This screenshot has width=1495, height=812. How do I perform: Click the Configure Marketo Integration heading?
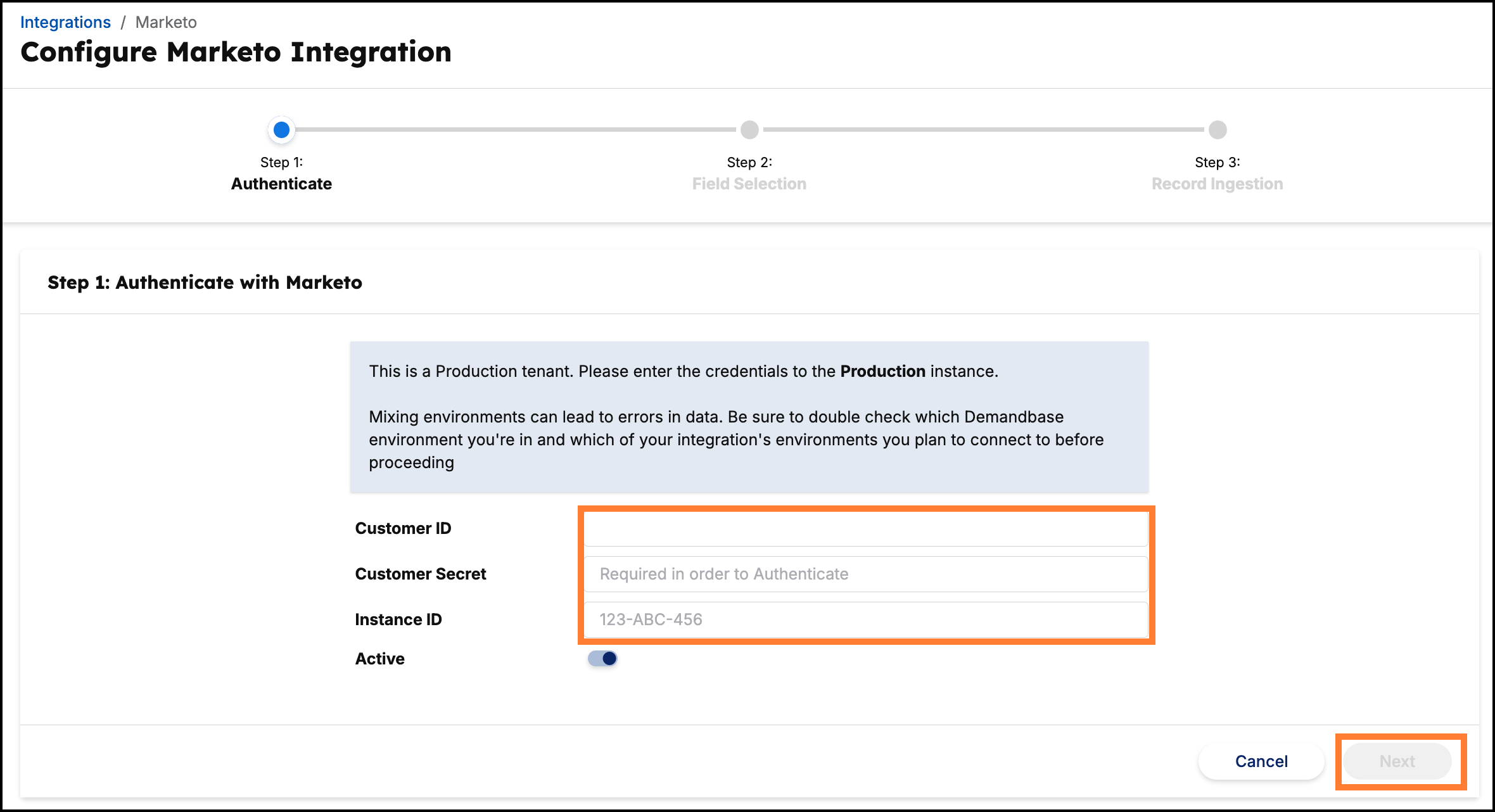[236, 52]
